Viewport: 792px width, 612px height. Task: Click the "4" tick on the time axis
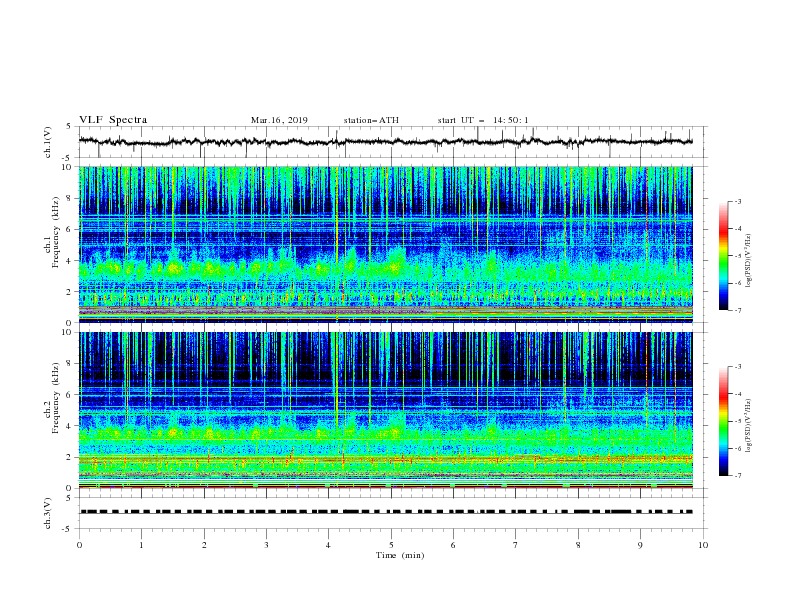[x=329, y=545]
